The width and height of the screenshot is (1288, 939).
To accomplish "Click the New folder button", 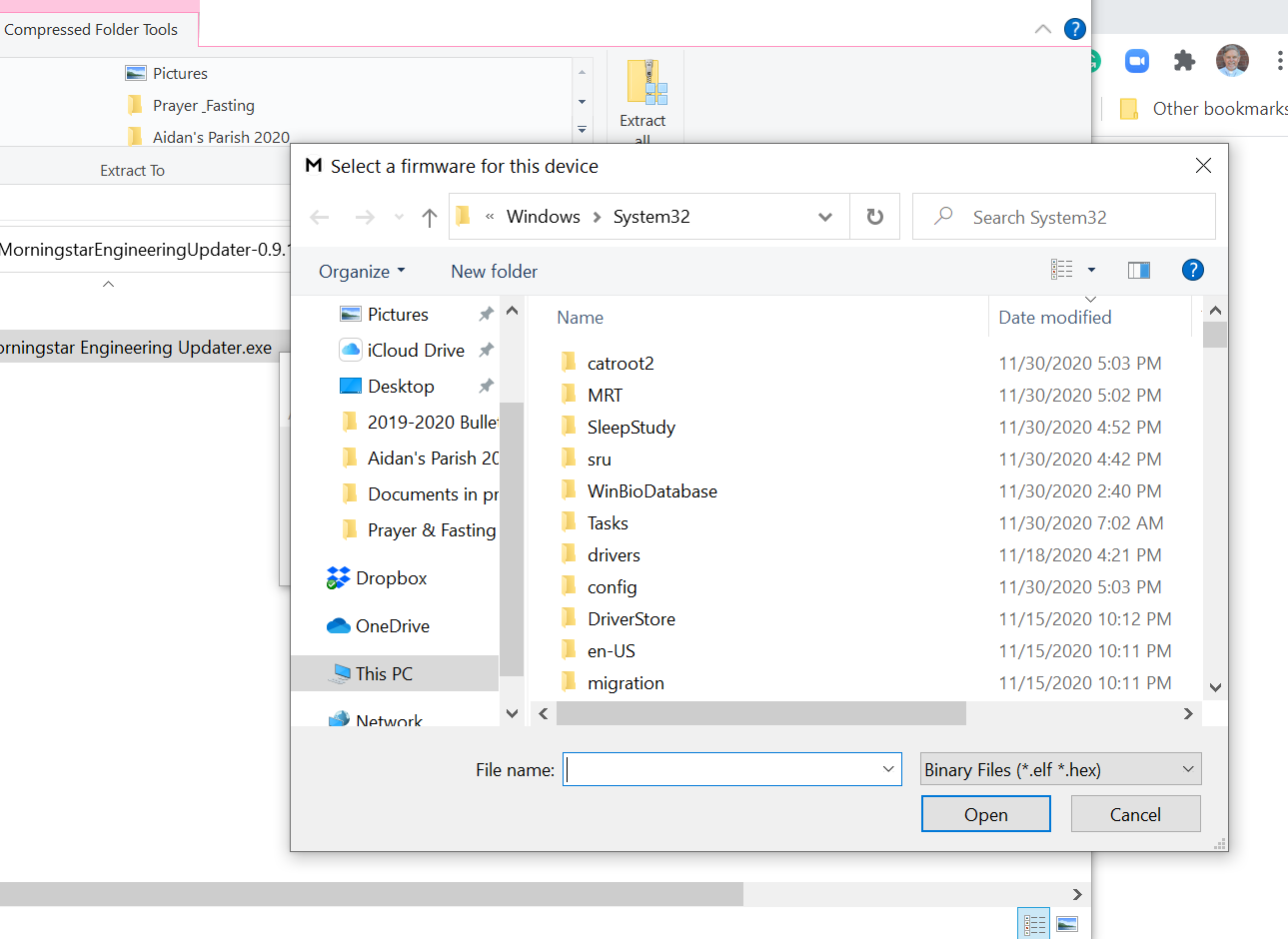I will [494, 272].
